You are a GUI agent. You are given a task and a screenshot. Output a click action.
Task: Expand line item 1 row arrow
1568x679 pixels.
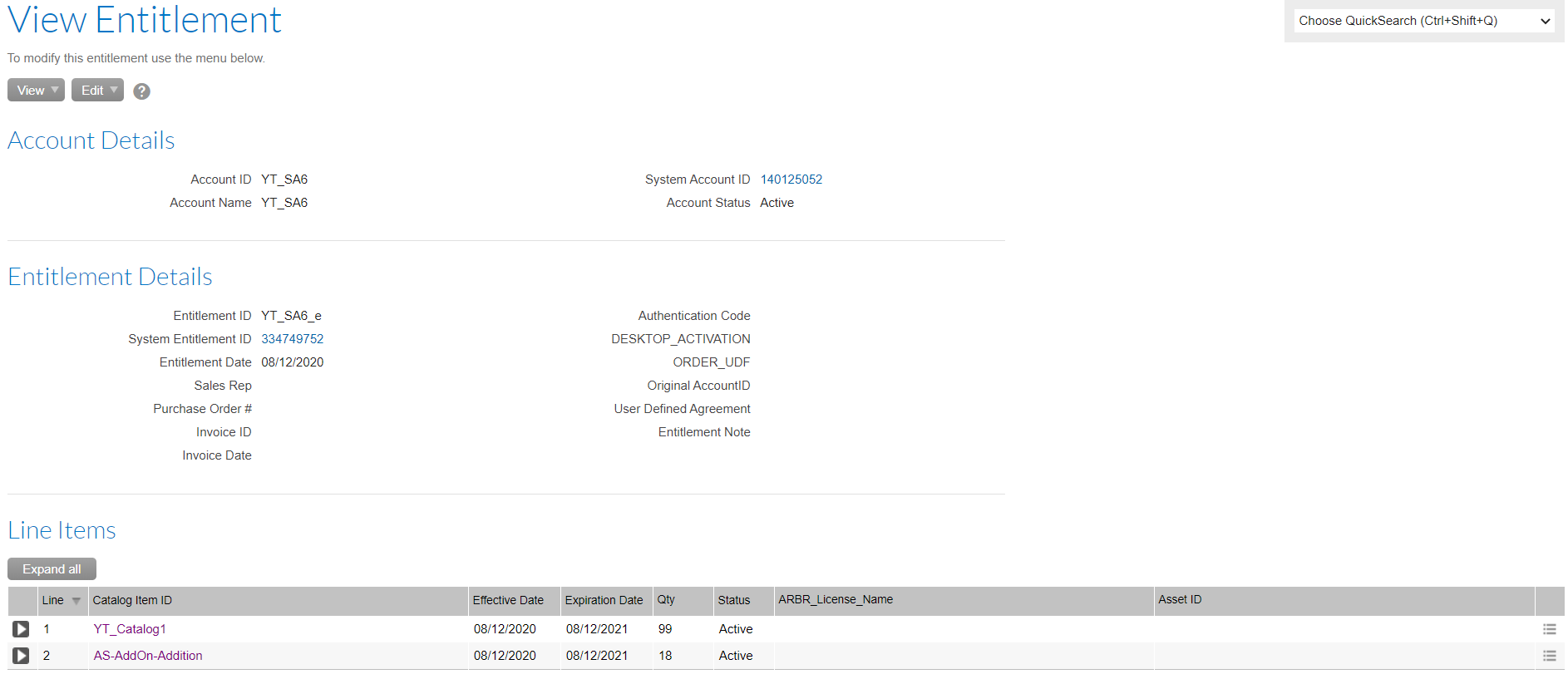[x=21, y=629]
